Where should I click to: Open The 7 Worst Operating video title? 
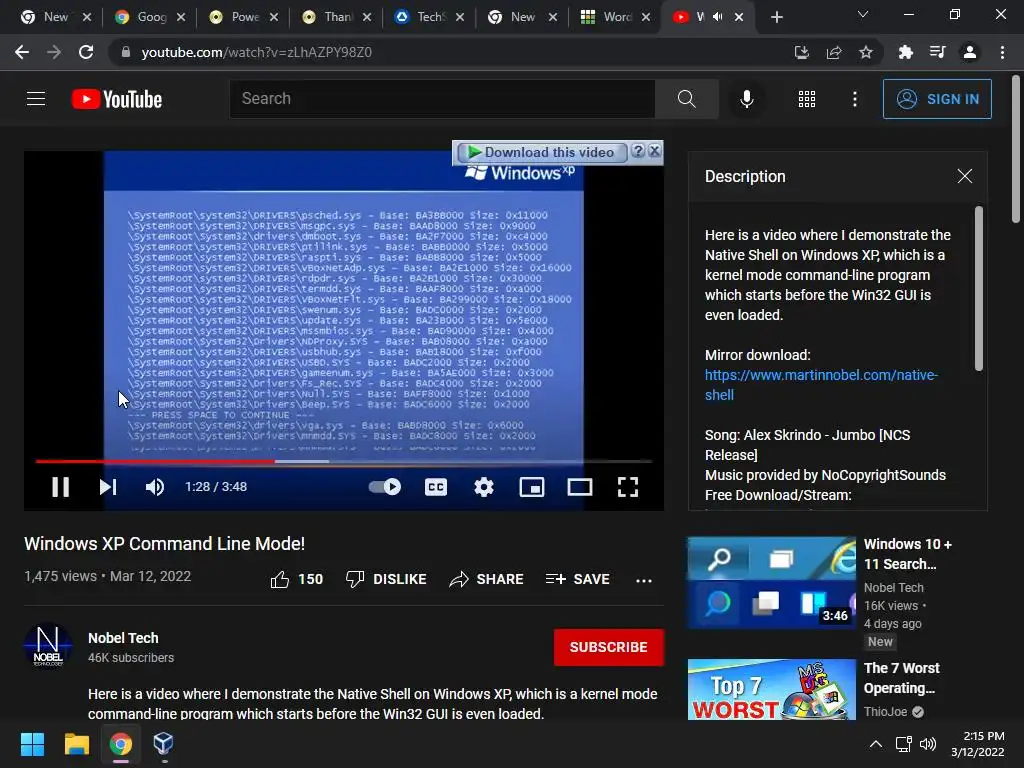coord(902,678)
